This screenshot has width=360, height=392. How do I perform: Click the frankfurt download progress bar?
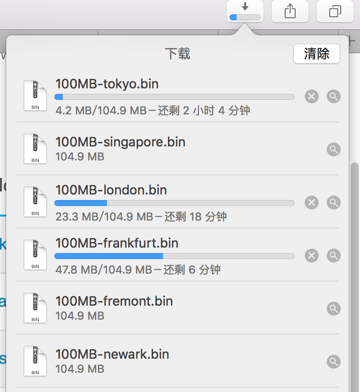174,256
